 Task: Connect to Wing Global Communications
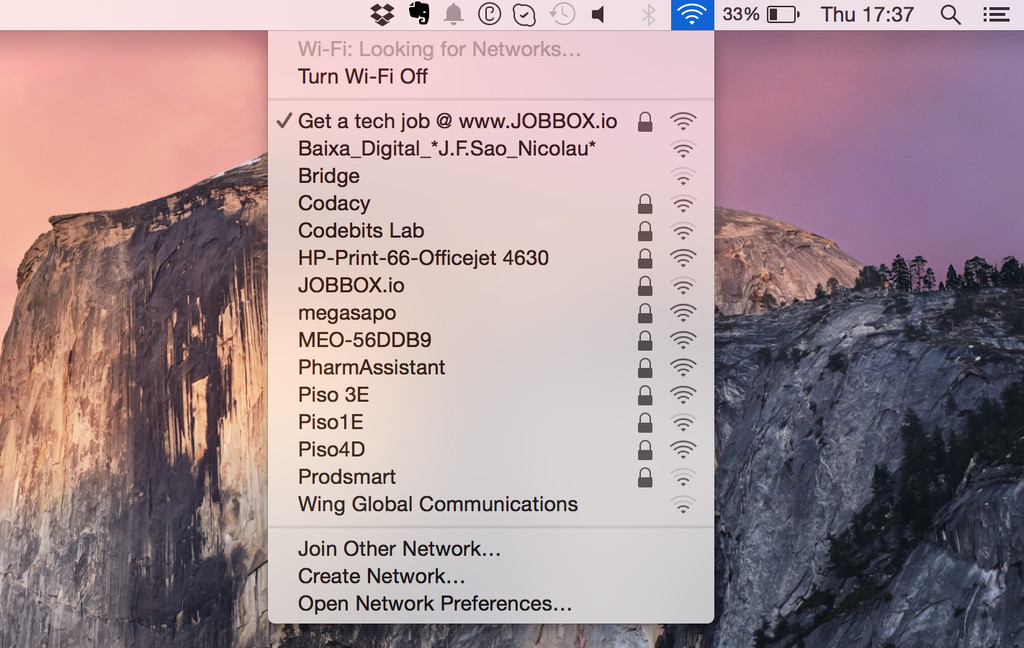pos(490,504)
